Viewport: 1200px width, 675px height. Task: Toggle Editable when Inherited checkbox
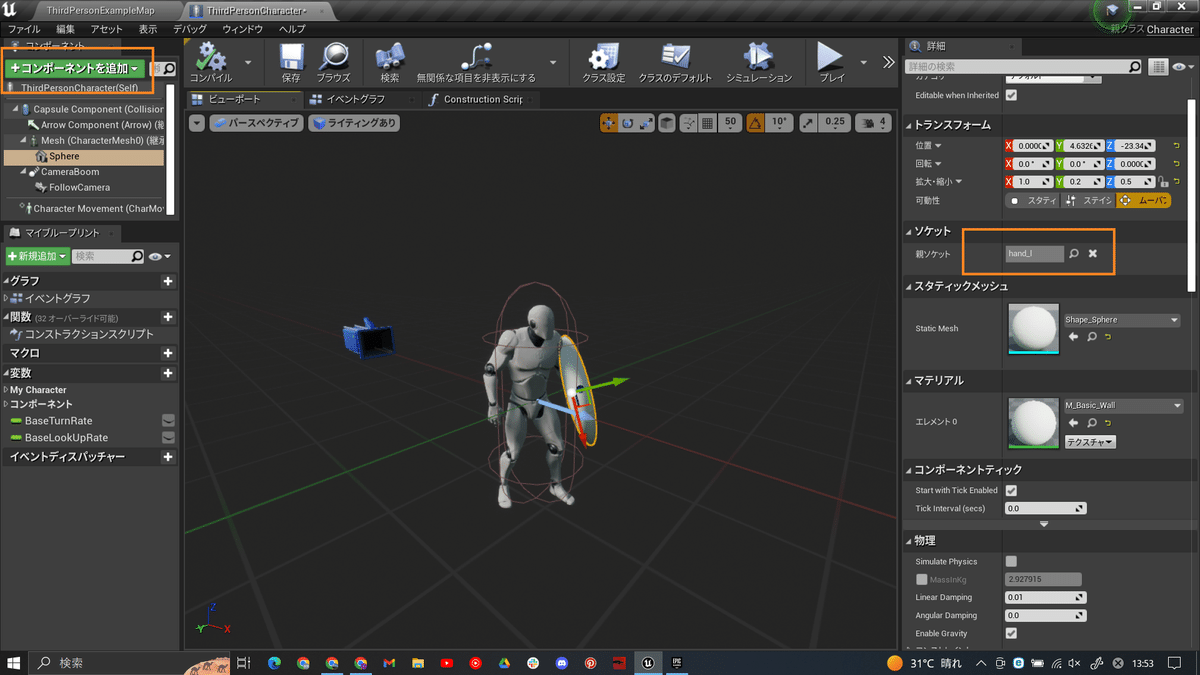coord(1011,95)
